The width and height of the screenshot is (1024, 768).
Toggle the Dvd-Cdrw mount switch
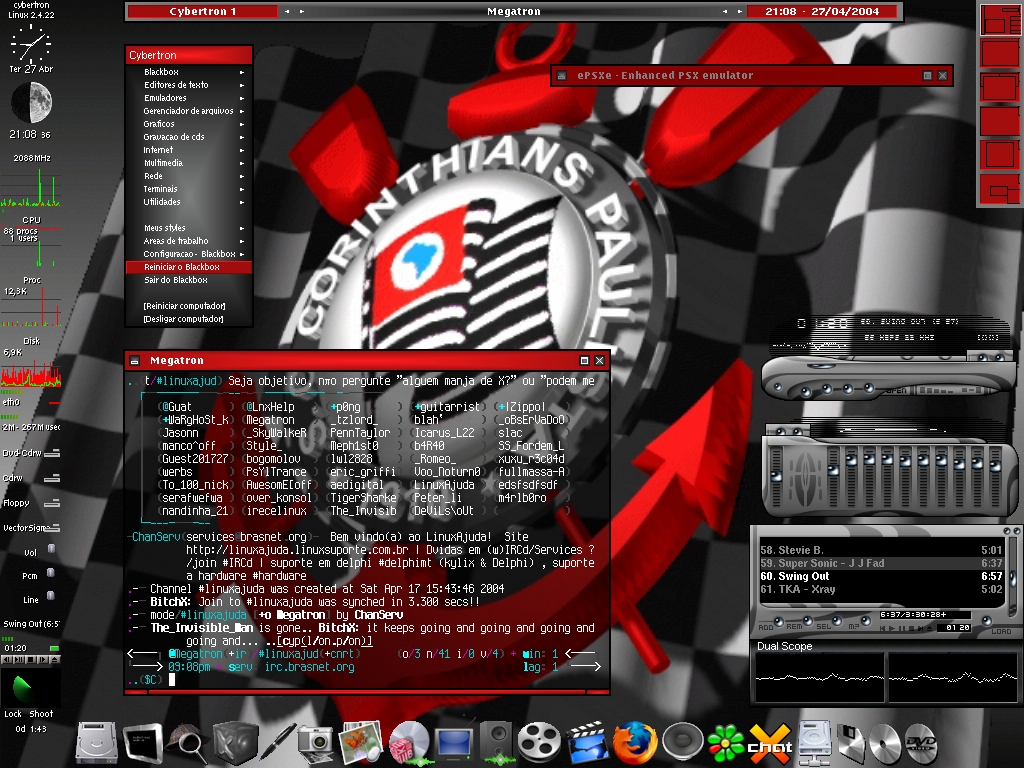(x=52, y=453)
